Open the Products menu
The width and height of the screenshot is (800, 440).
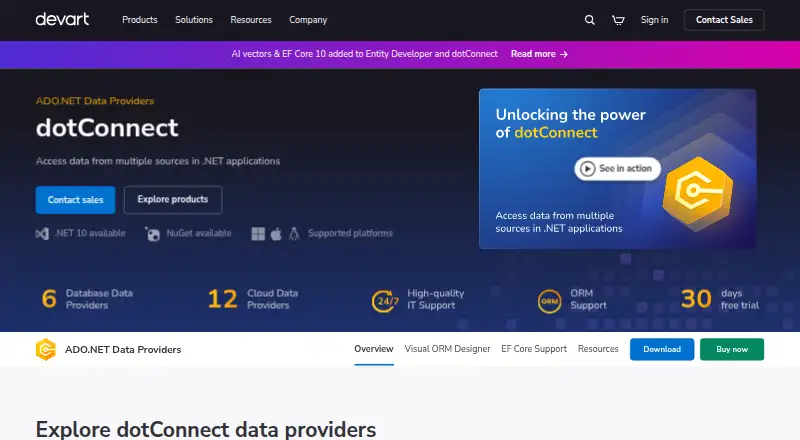140,20
